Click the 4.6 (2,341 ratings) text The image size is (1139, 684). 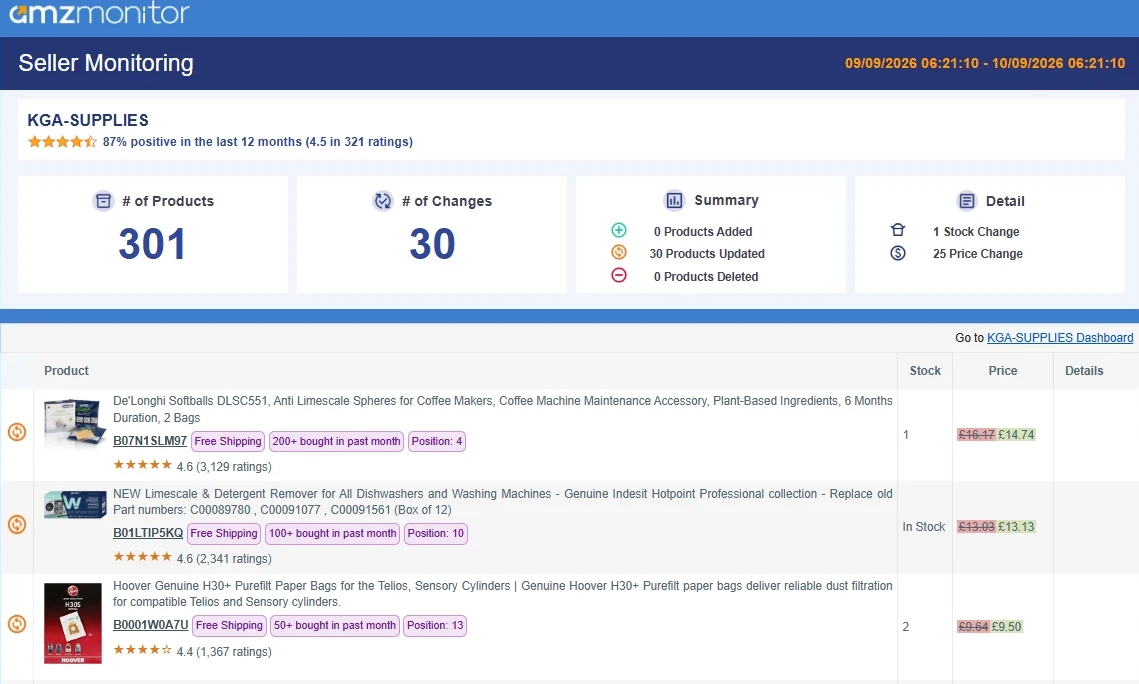coord(224,558)
